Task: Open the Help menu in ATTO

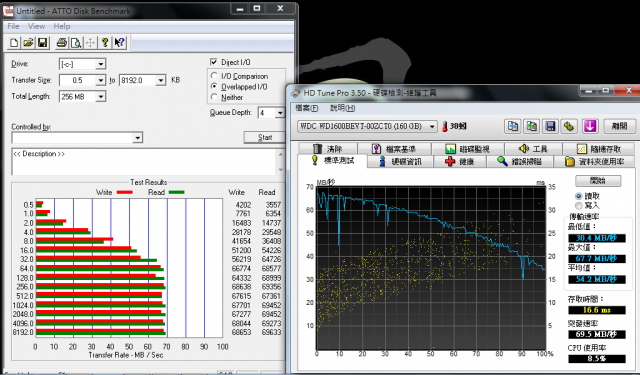Action: [x=62, y=26]
